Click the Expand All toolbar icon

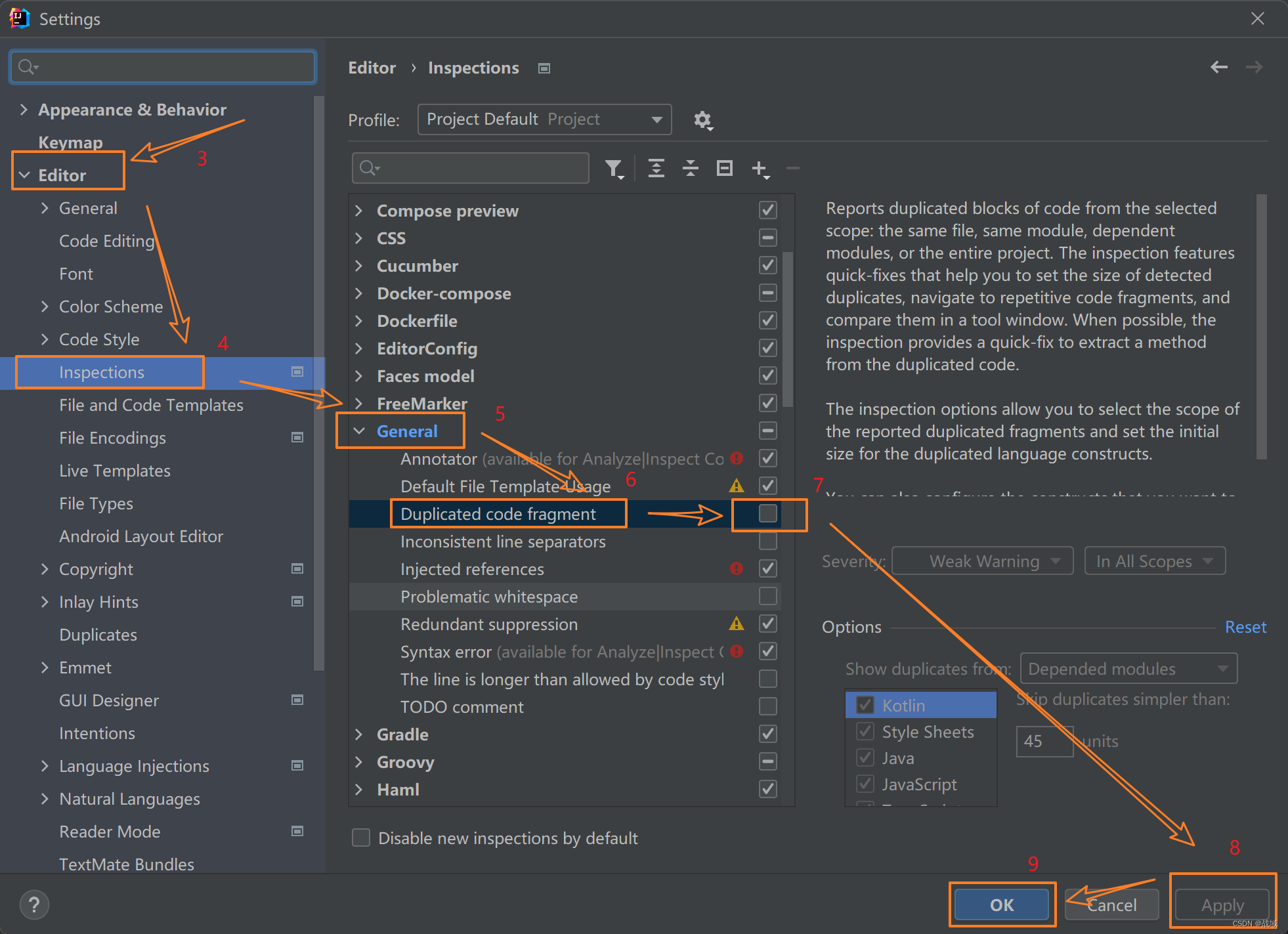[656, 169]
